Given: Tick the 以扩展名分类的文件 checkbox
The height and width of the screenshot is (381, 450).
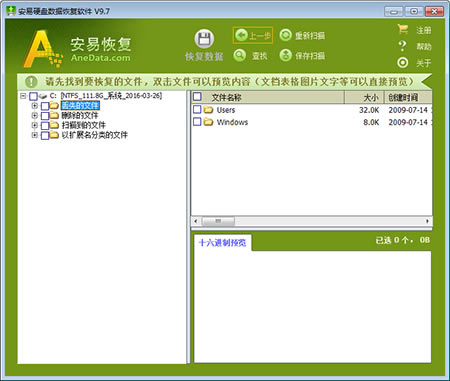Looking at the screenshot, I should tap(45, 135).
